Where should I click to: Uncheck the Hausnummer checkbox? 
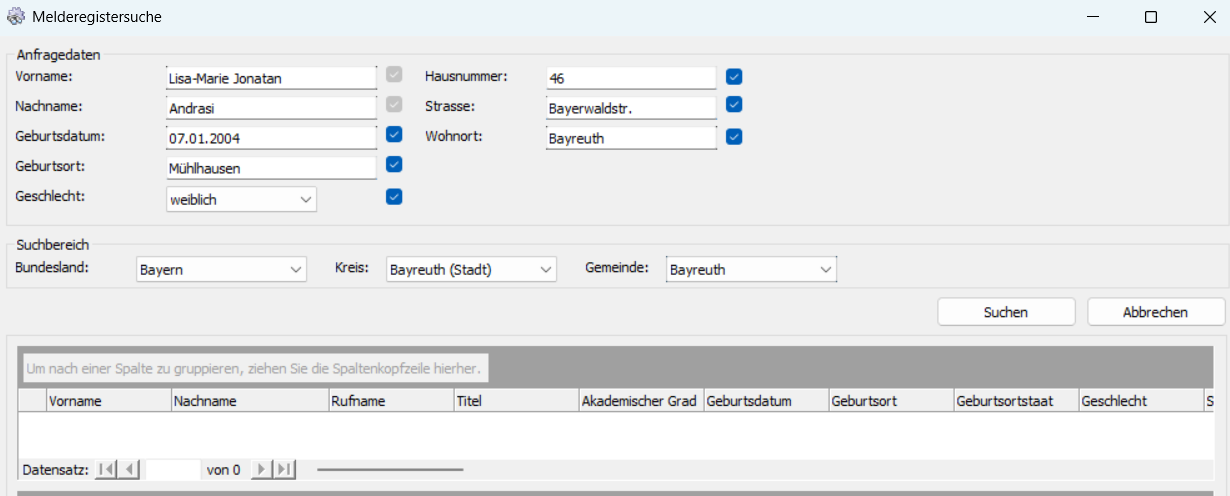pos(734,76)
